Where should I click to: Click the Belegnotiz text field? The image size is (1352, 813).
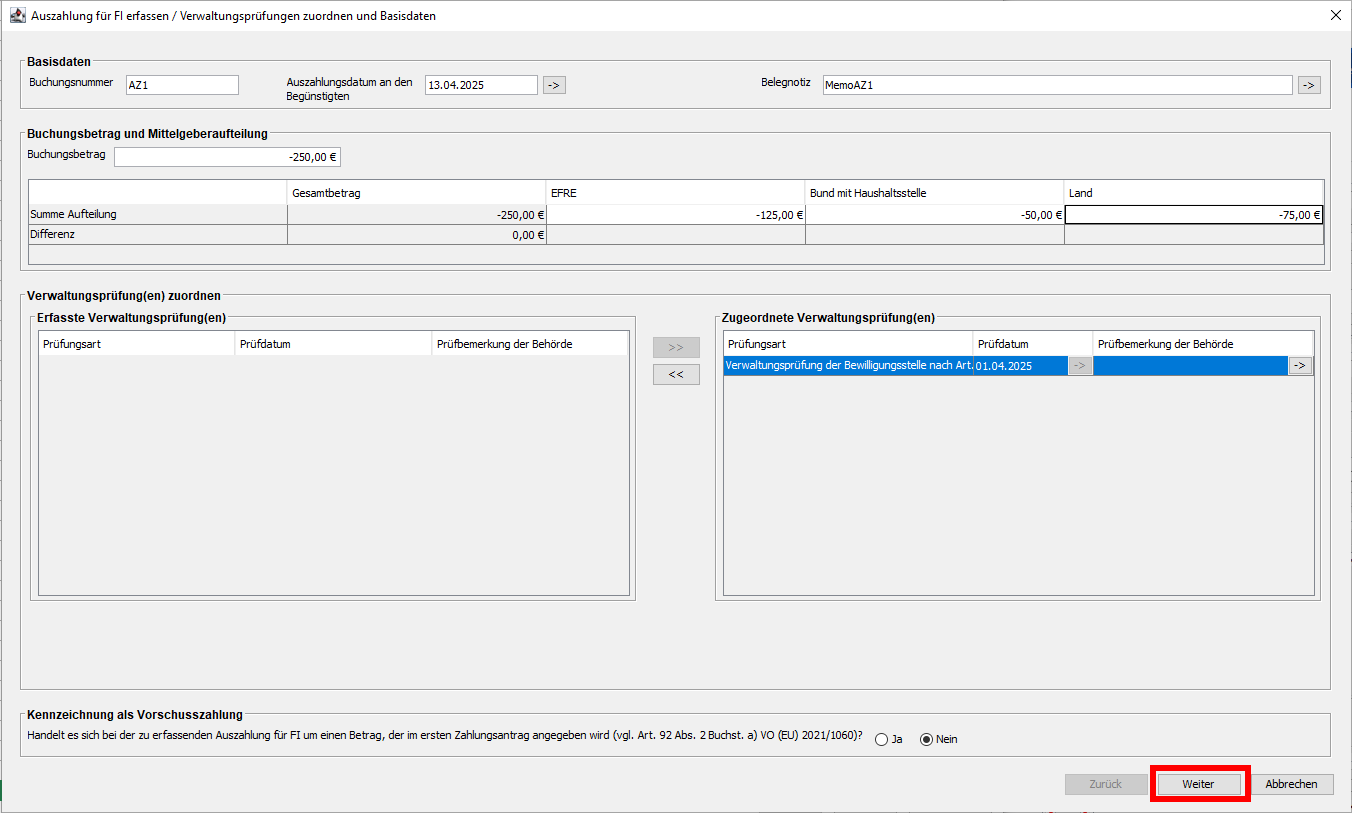1056,85
